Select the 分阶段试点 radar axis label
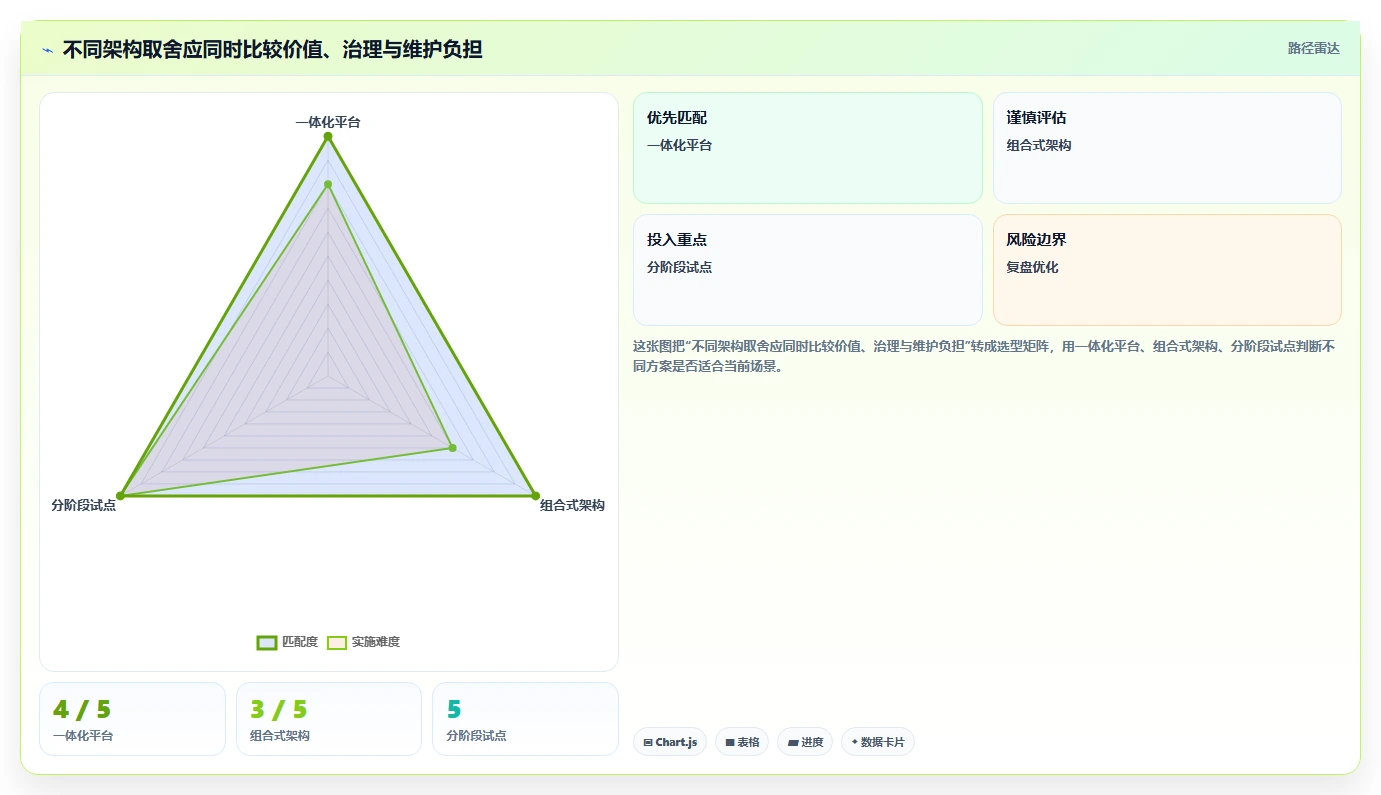This screenshot has height=795, width=1381. coord(84,505)
